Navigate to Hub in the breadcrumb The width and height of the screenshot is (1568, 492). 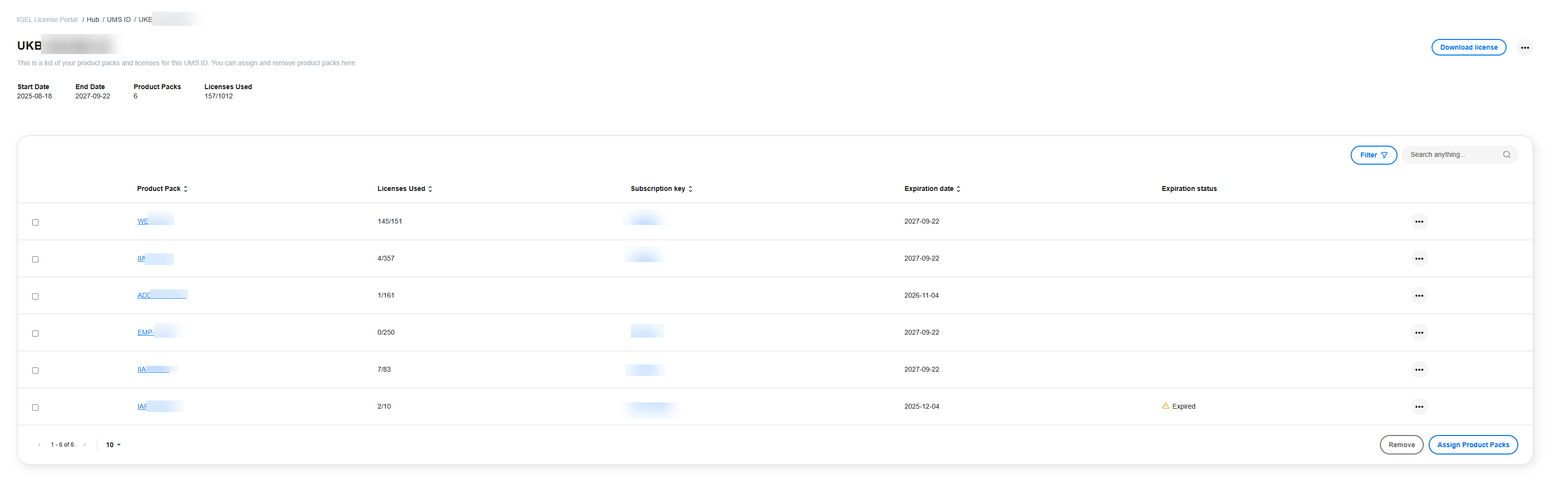point(93,19)
